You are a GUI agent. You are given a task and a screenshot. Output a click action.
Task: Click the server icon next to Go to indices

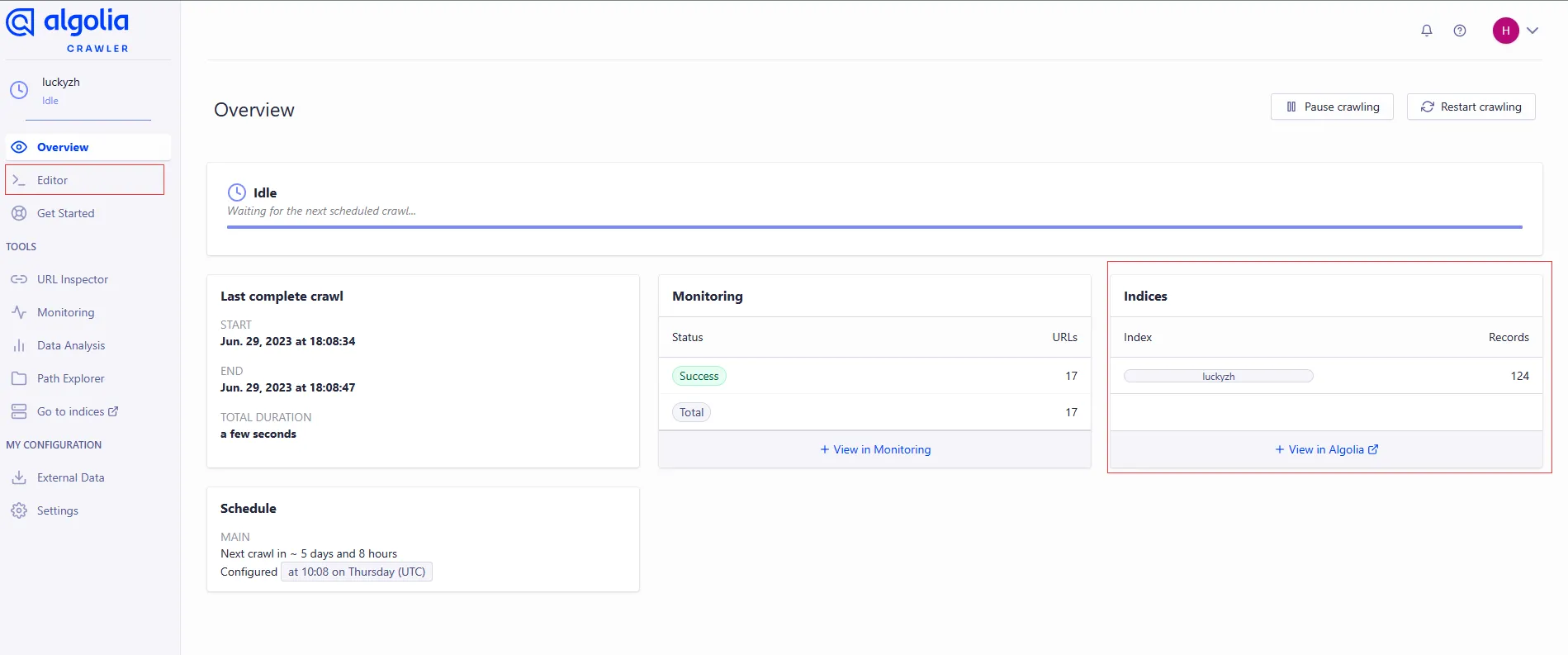pyautogui.click(x=19, y=411)
